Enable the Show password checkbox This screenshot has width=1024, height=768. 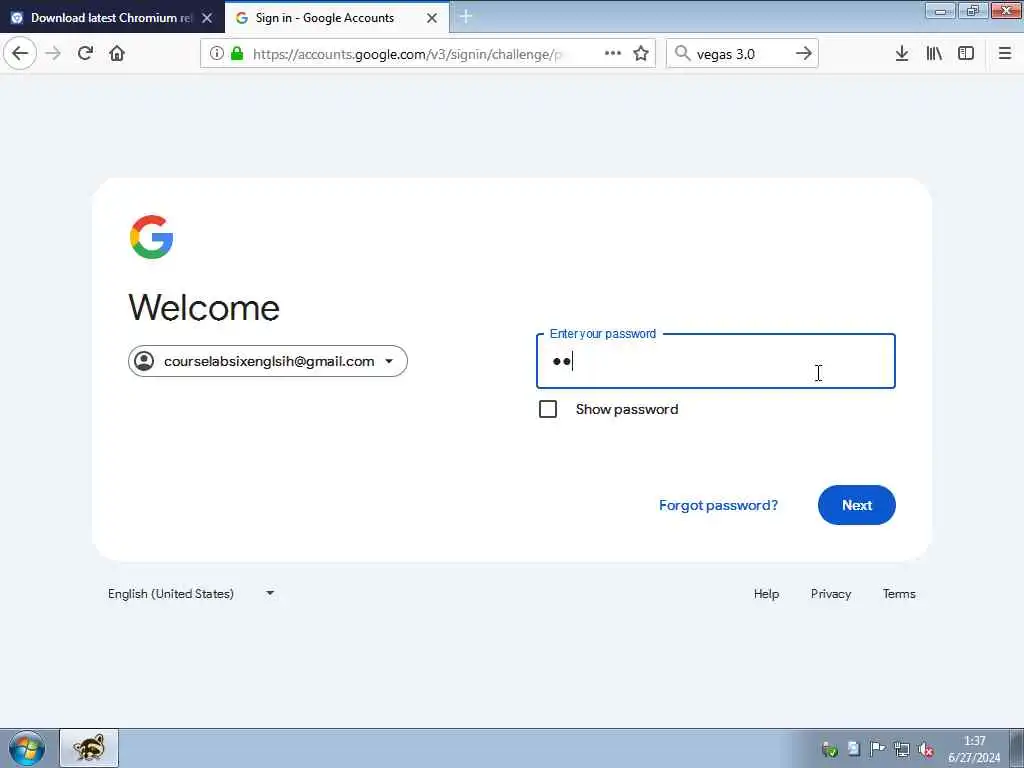548,409
